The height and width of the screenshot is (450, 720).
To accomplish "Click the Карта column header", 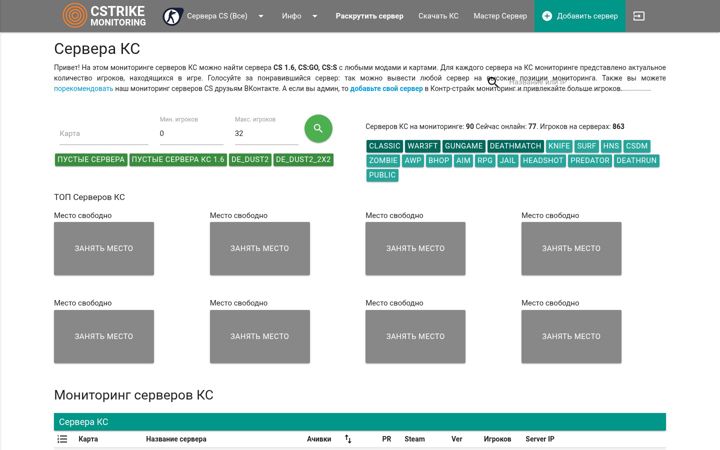I will tap(88, 439).
